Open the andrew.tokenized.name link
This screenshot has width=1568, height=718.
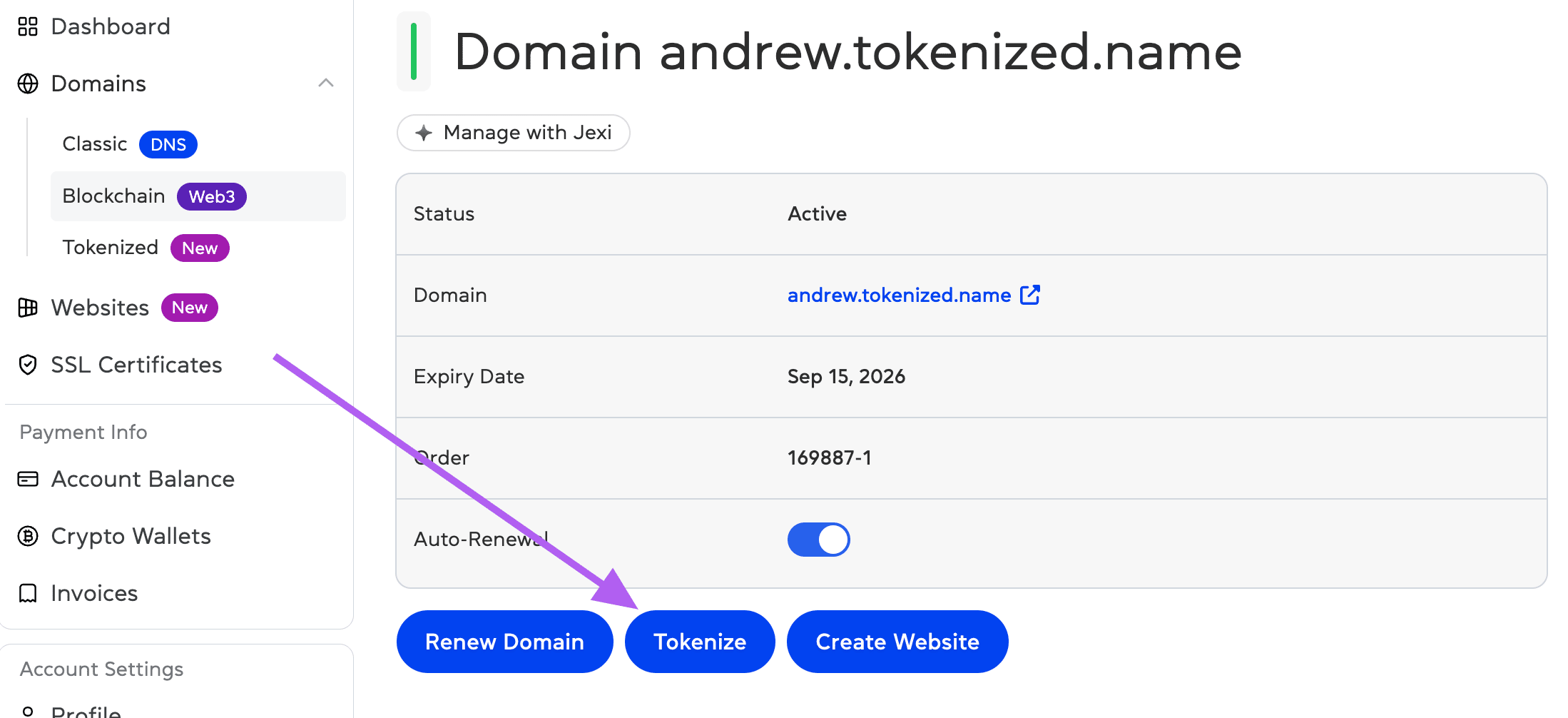899,295
